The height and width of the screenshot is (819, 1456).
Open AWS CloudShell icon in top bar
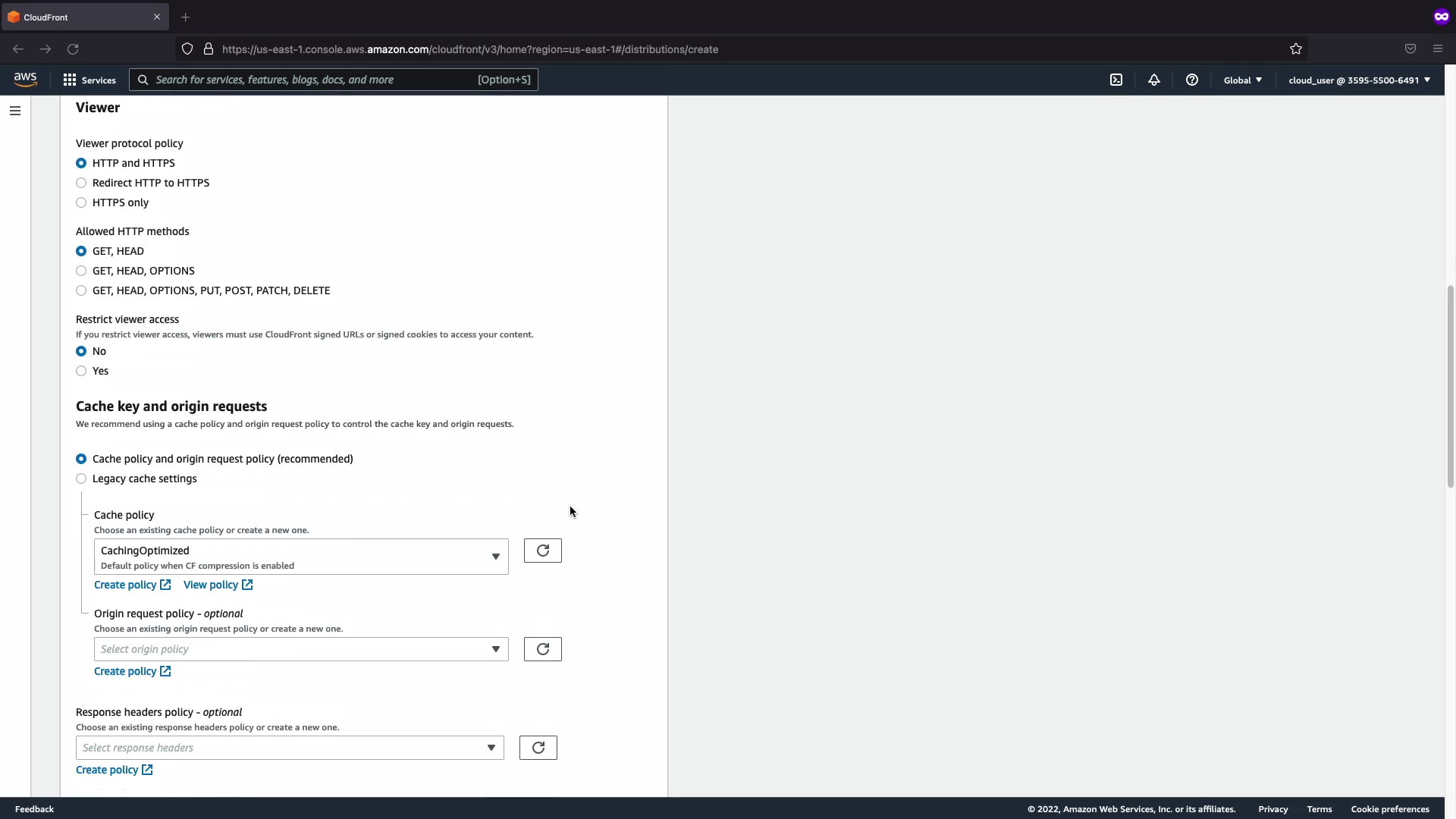click(x=1116, y=80)
